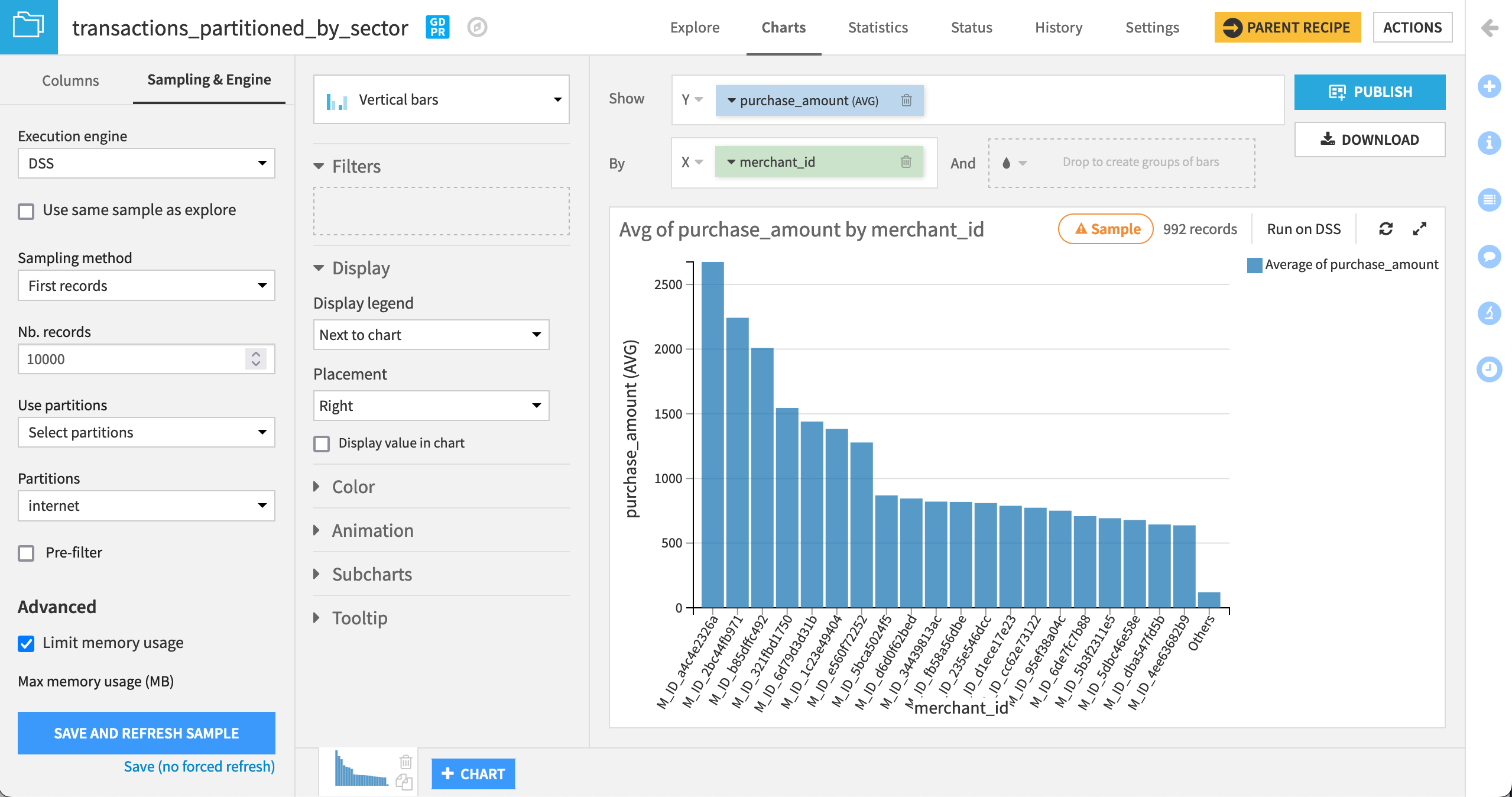Expand the Animation section

[373, 529]
